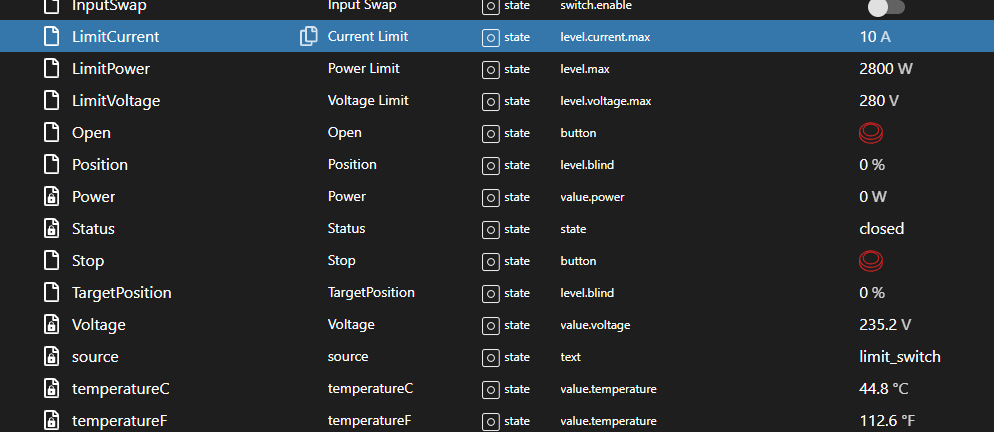Select the source state entry

pyautogui.click(x=95, y=357)
